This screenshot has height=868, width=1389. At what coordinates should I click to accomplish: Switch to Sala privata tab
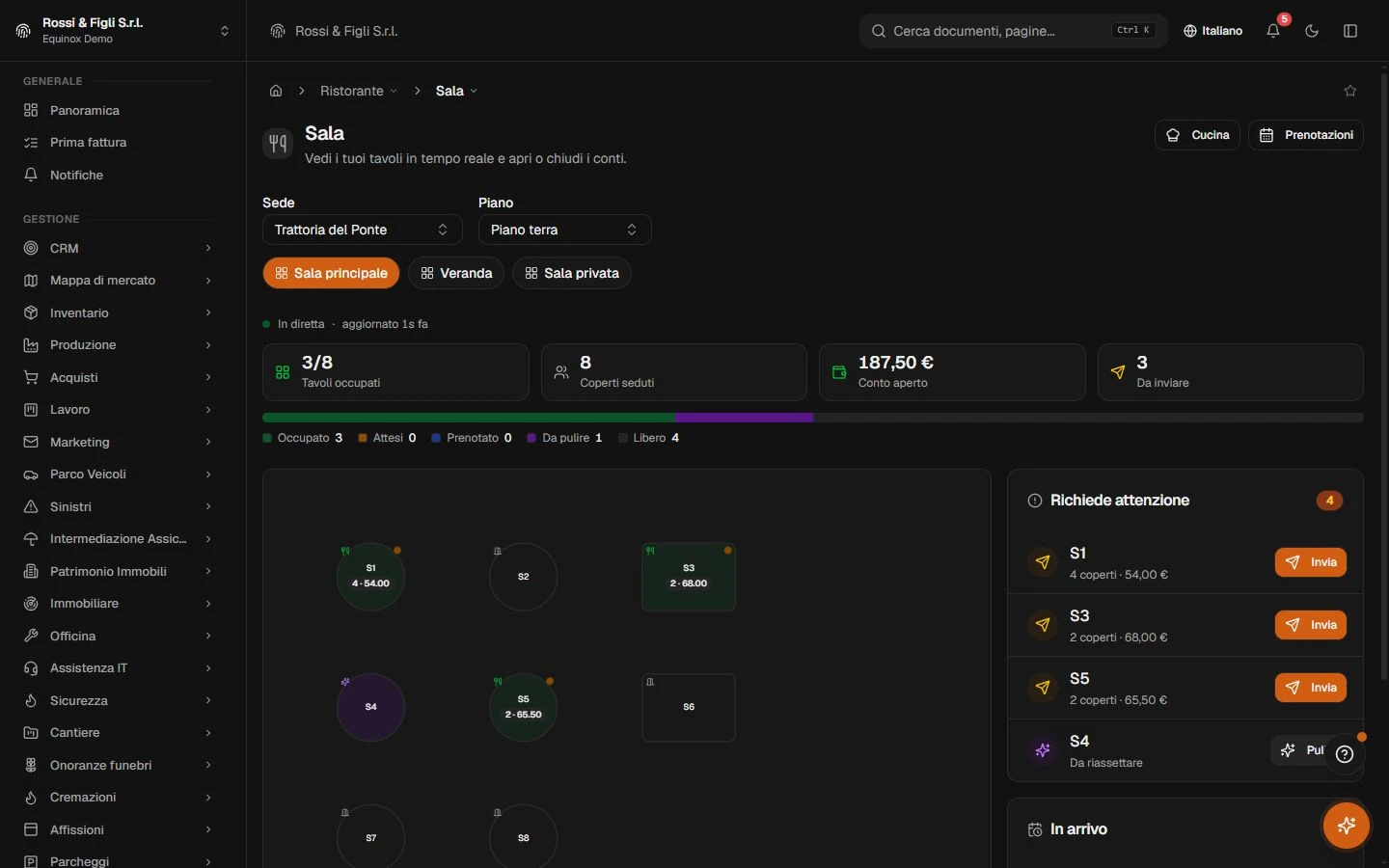coord(572,273)
